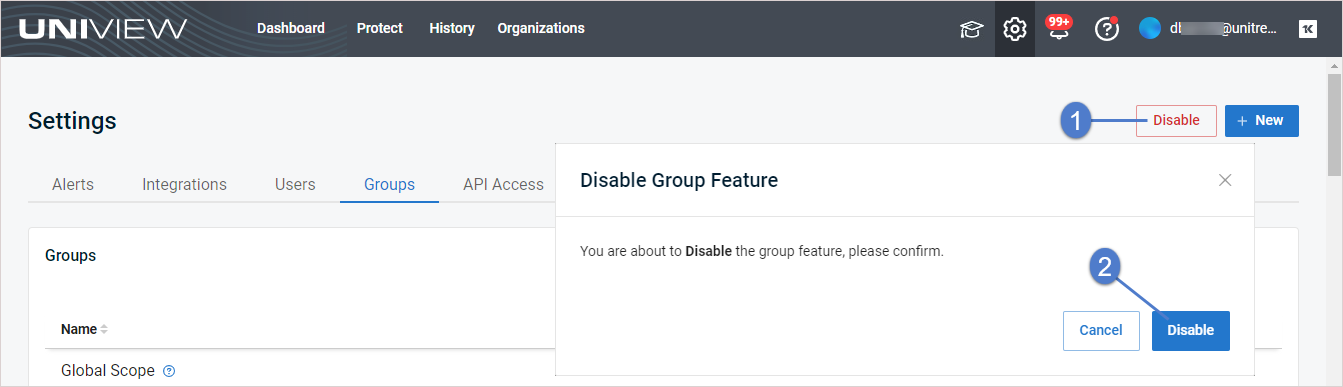Image resolution: width=1343 pixels, height=387 pixels.
Task: Open the Organizations menu
Action: pos(541,28)
